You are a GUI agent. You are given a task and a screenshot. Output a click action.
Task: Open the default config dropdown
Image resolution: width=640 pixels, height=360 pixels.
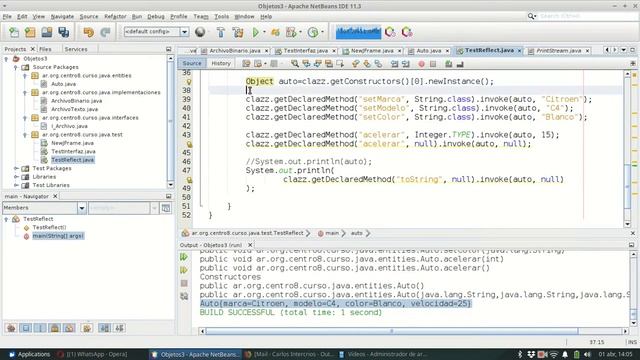(x=184, y=32)
